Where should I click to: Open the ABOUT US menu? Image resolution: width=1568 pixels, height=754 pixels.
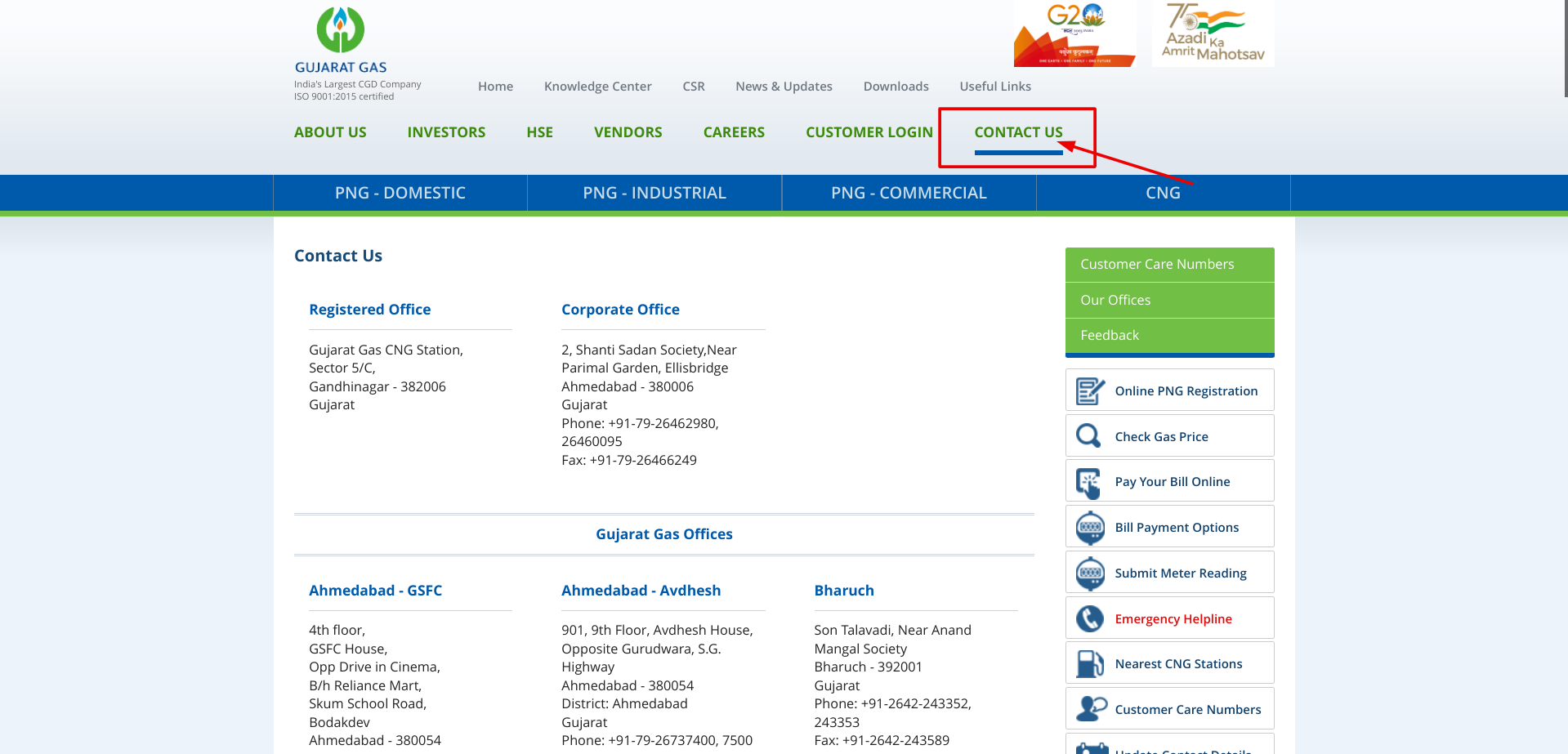tap(330, 132)
